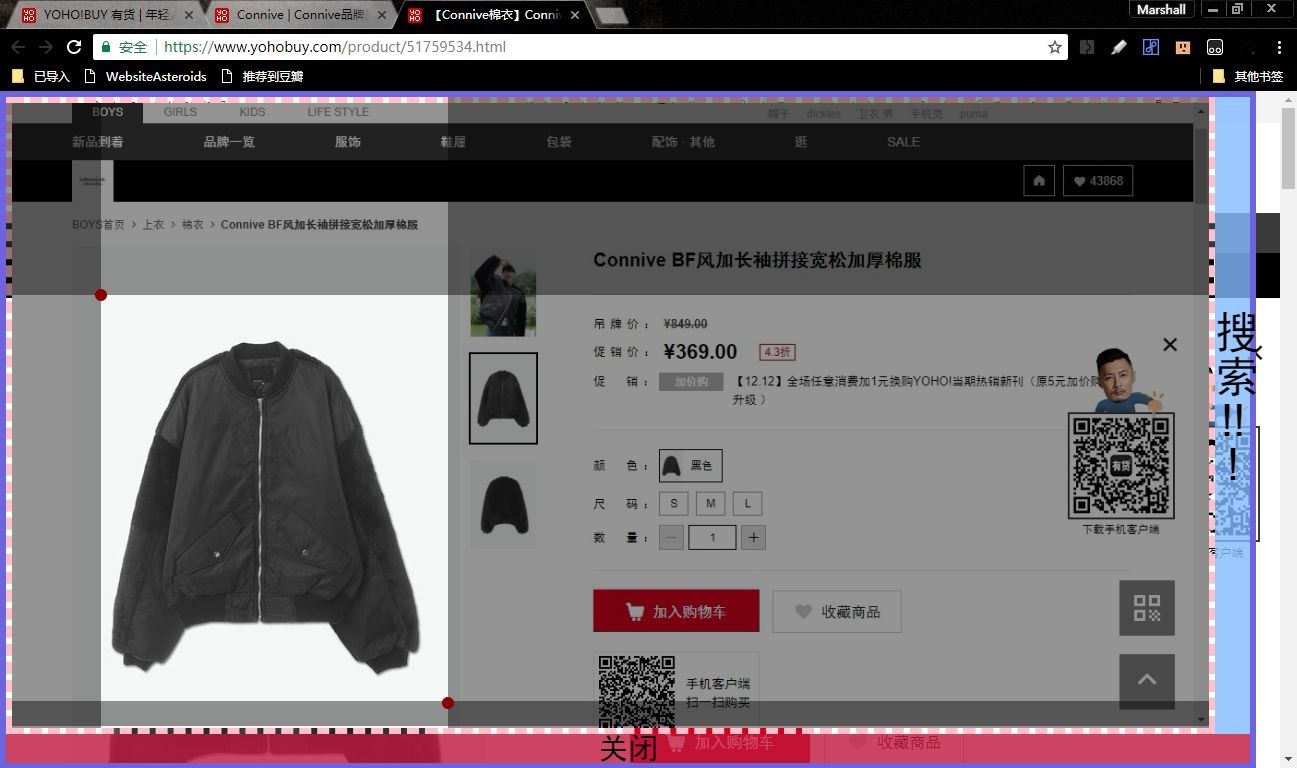This screenshot has width=1297, height=768.
Task: Select the GIRLS channel tab
Action: [x=180, y=112]
